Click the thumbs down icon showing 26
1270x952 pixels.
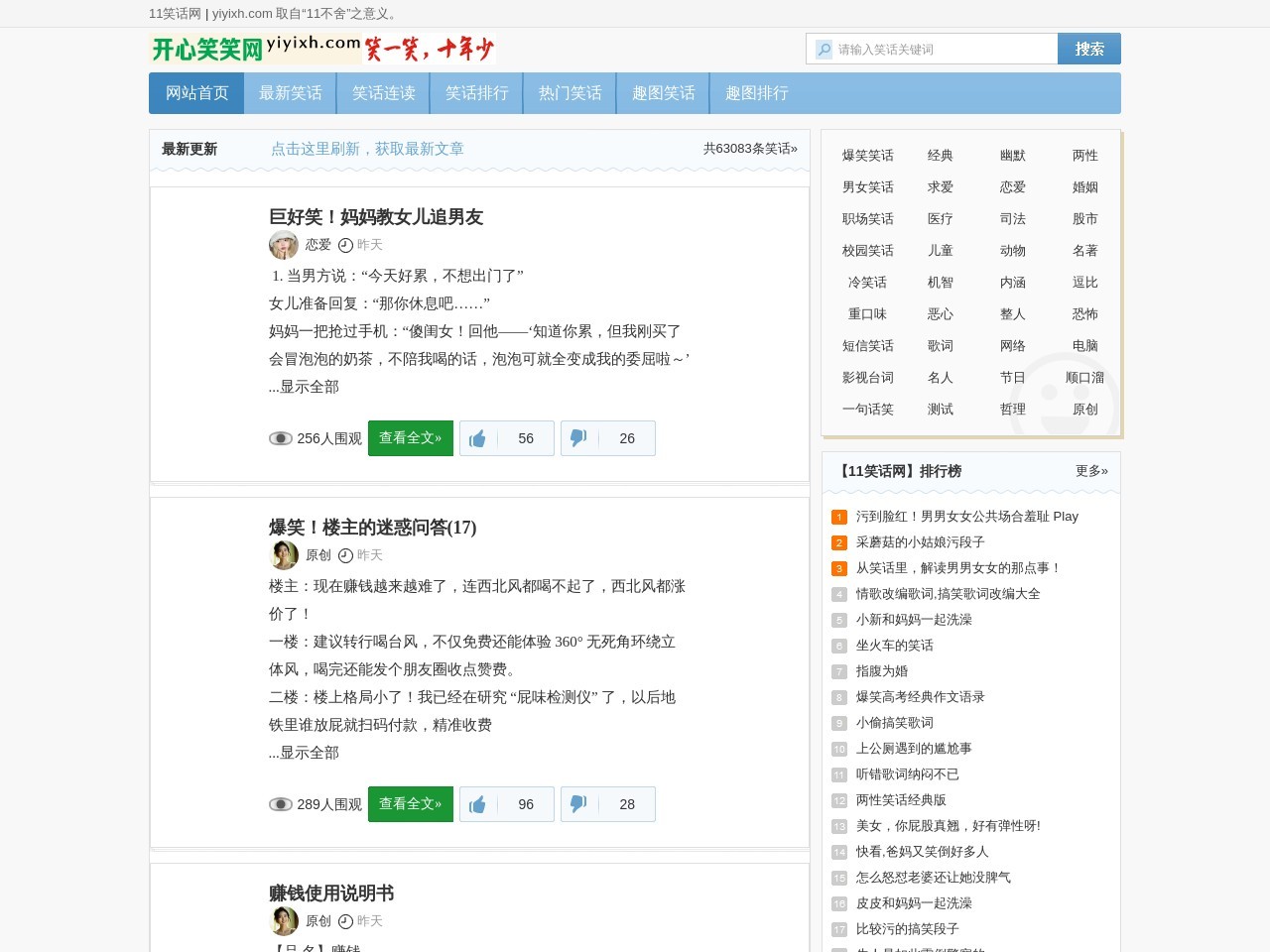pyautogui.click(x=578, y=438)
